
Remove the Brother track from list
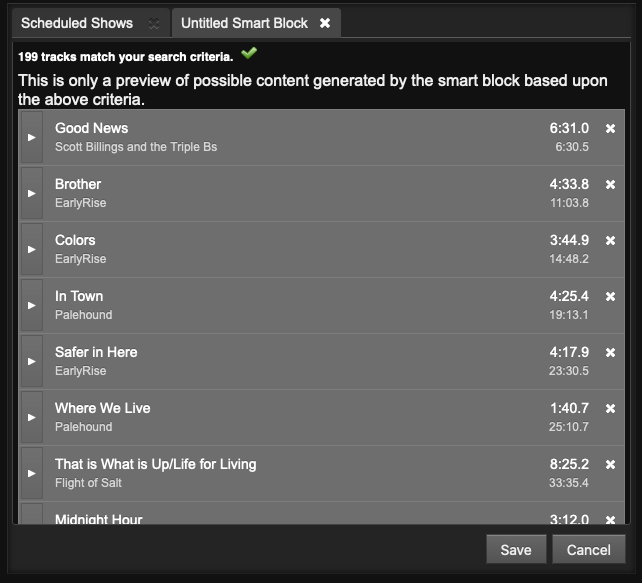[610, 185]
